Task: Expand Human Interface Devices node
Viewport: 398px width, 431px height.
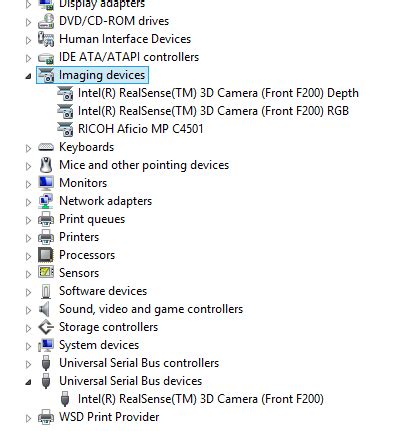Action: pyautogui.click(x=28, y=40)
